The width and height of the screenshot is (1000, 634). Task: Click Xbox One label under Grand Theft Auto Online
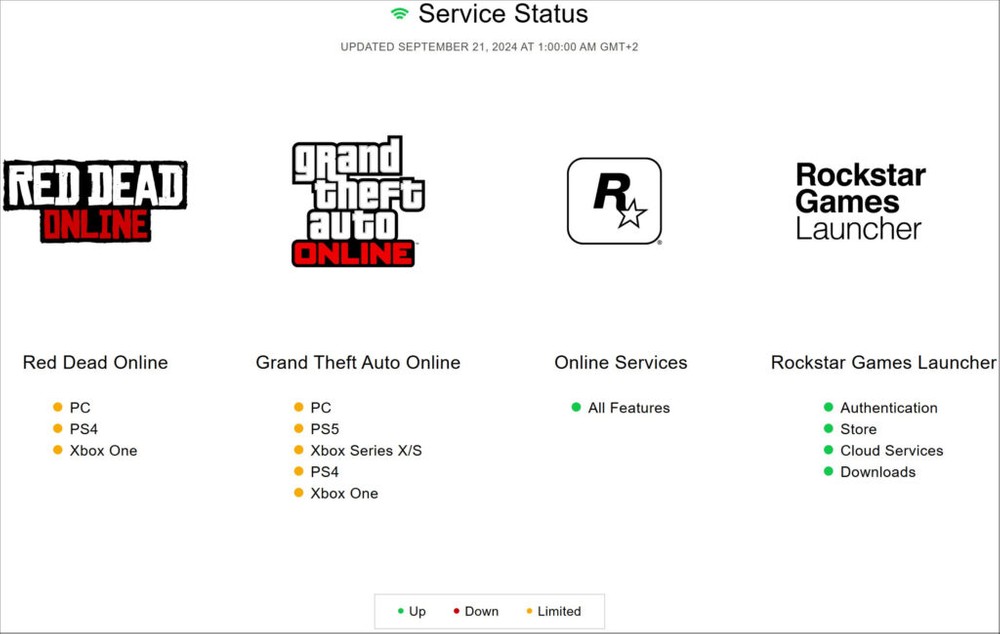[344, 493]
